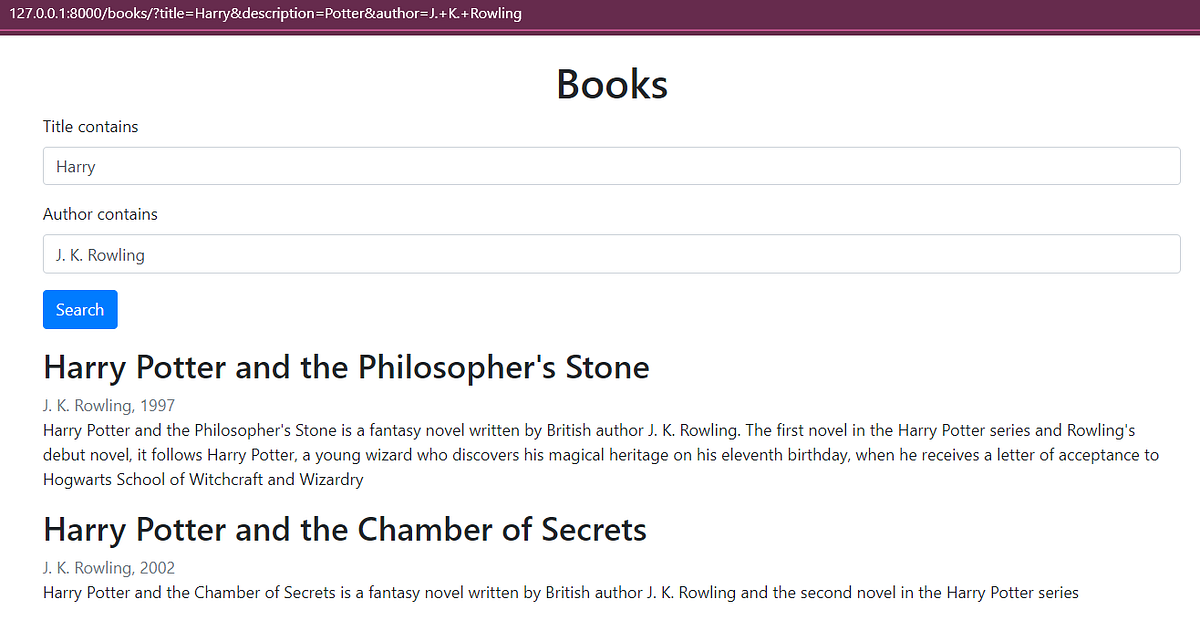Click the Search button
The image size is (1200, 630).
[x=80, y=309]
